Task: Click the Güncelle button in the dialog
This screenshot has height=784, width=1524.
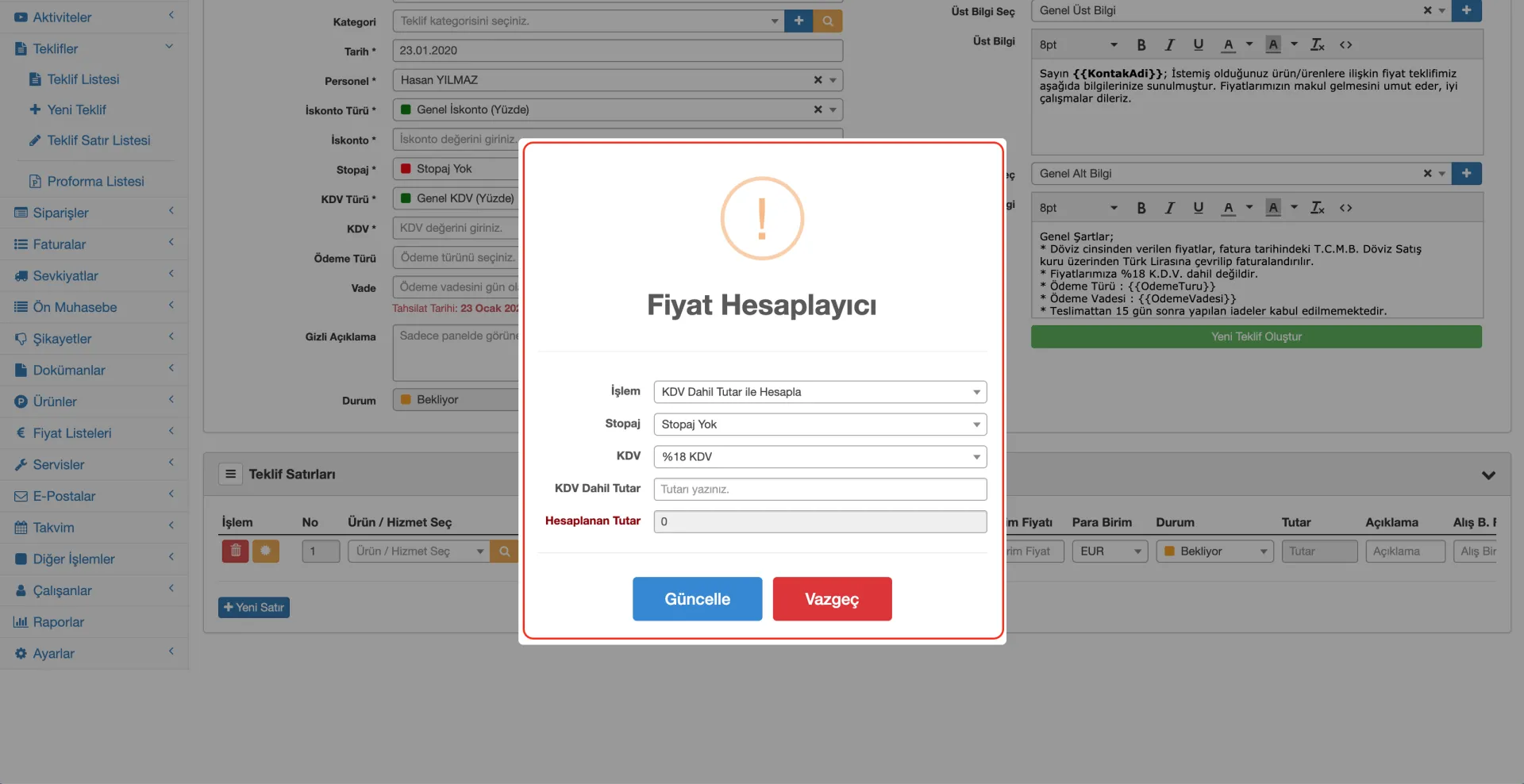Action: point(697,598)
